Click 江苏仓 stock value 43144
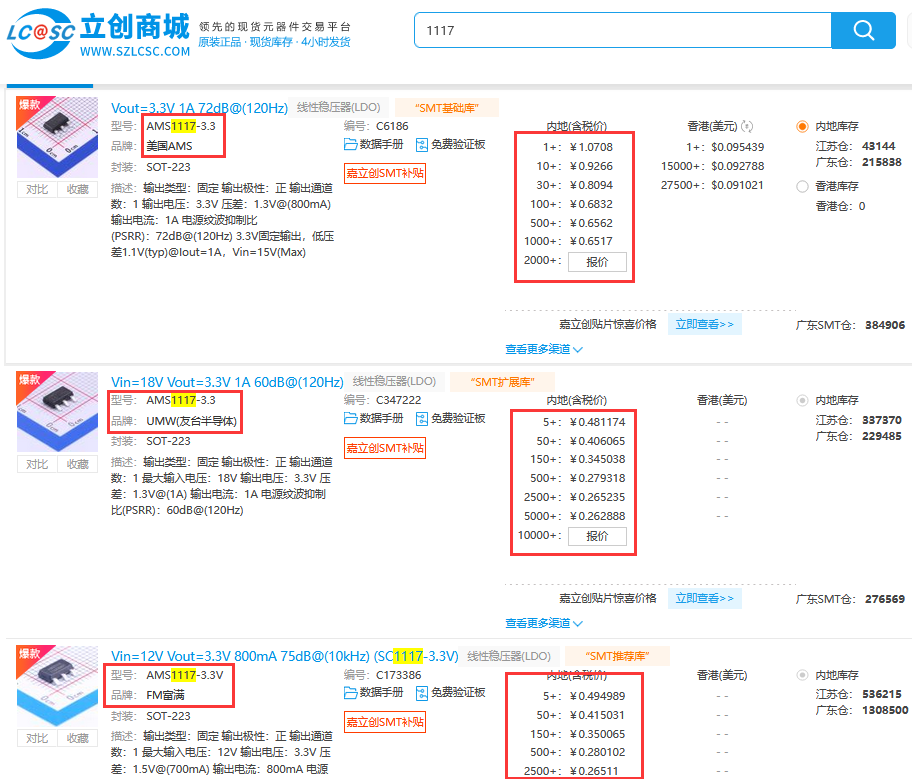The height and width of the screenshot is (779, 912). pos(878,146)
